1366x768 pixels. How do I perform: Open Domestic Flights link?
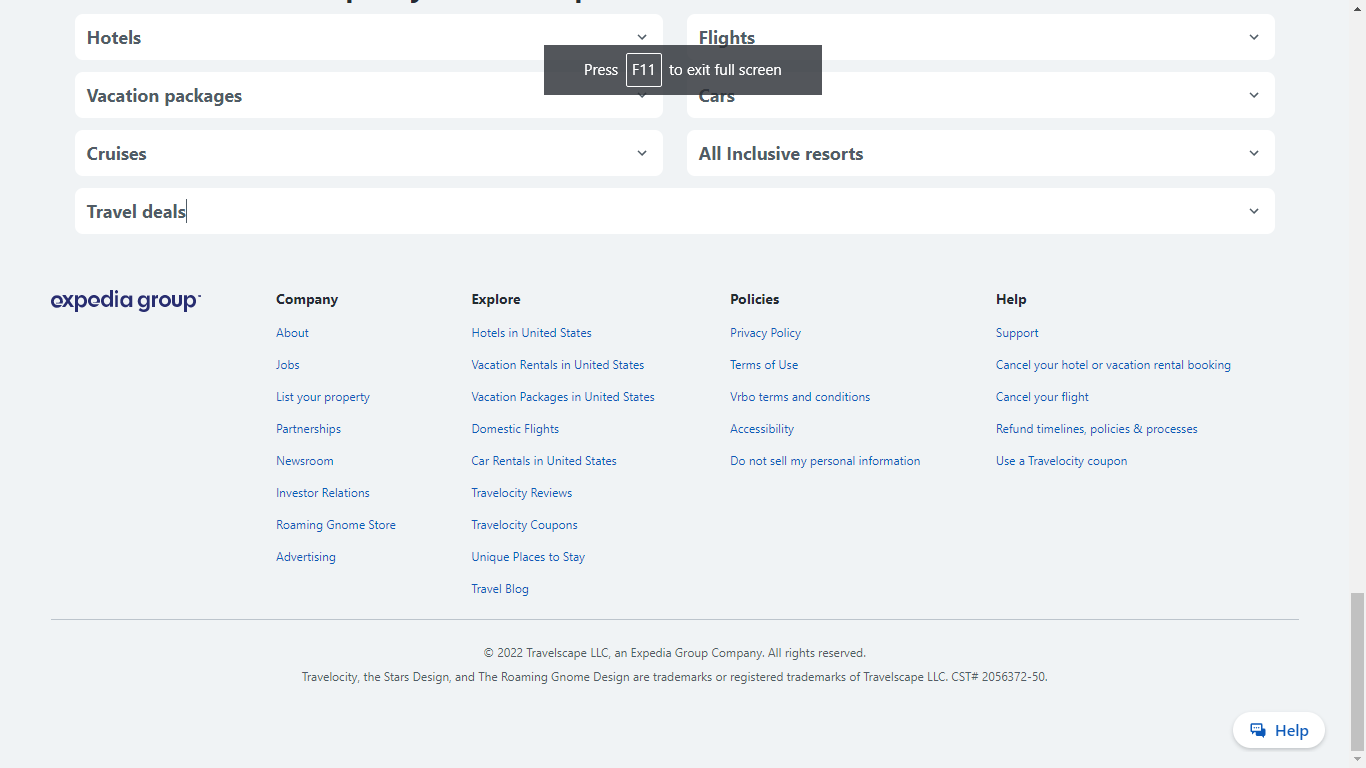click(x=515, y=429)
